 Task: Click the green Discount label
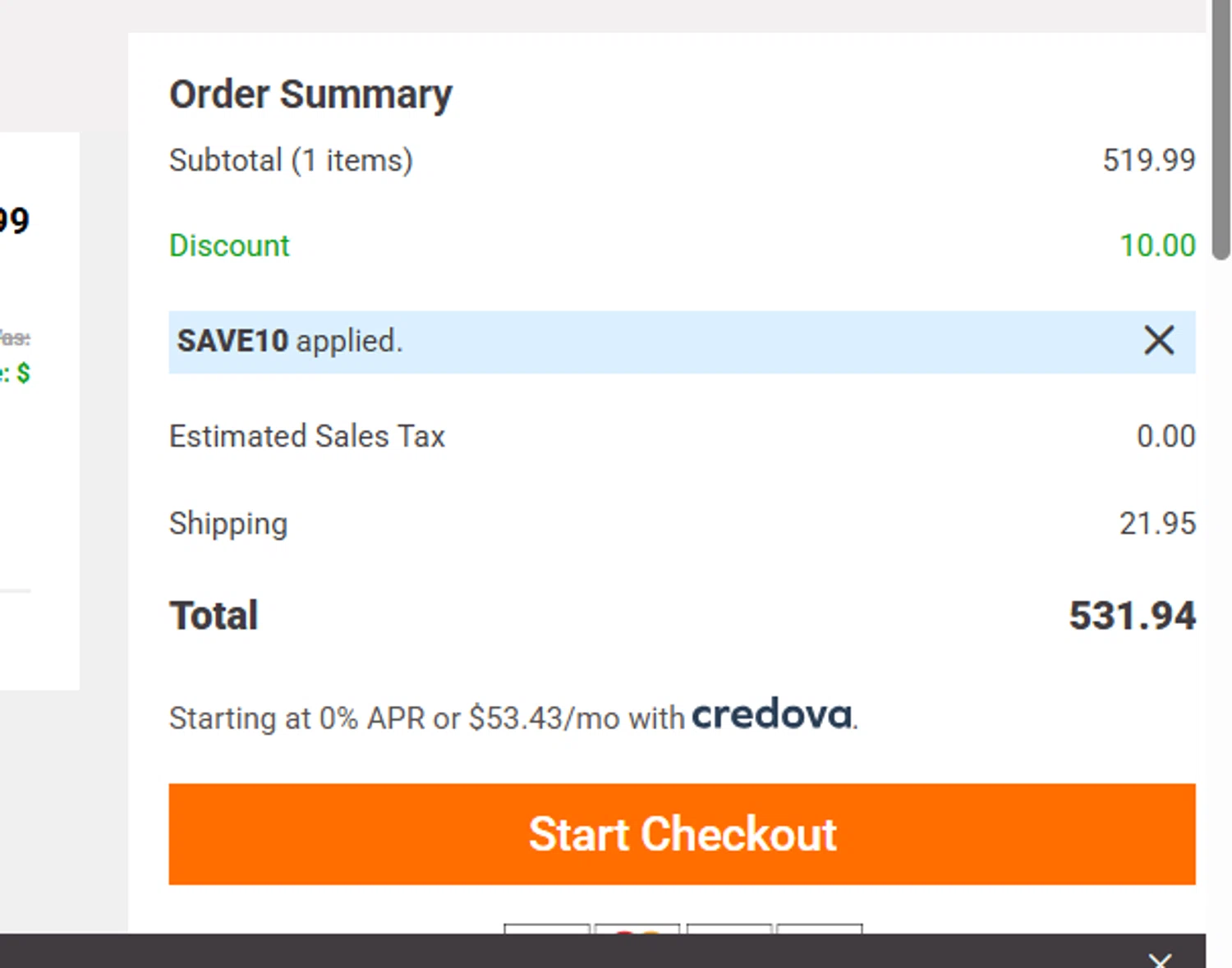pos(229,245)
